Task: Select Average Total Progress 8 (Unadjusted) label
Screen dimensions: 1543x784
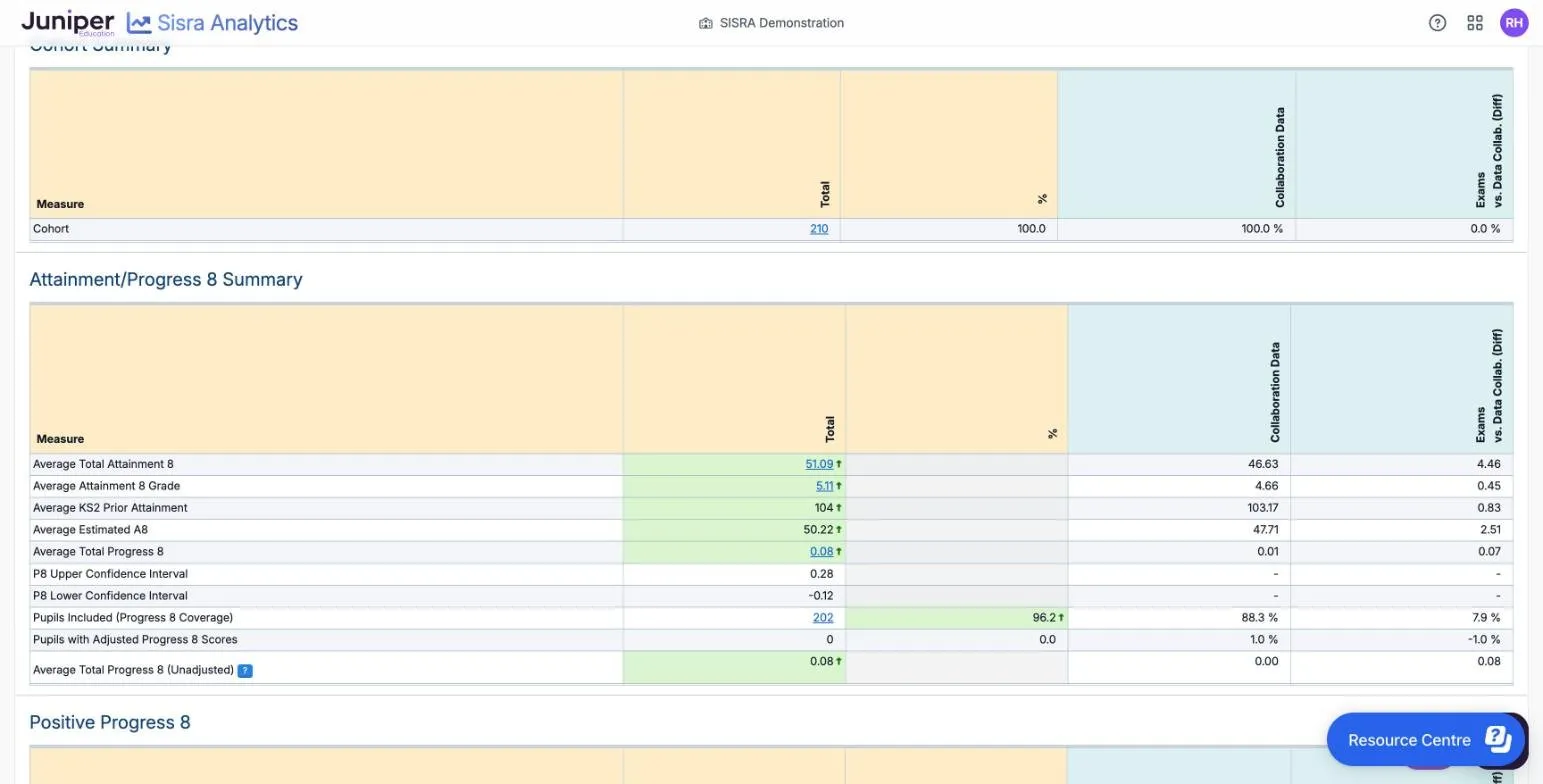Action: coord(133,670)
